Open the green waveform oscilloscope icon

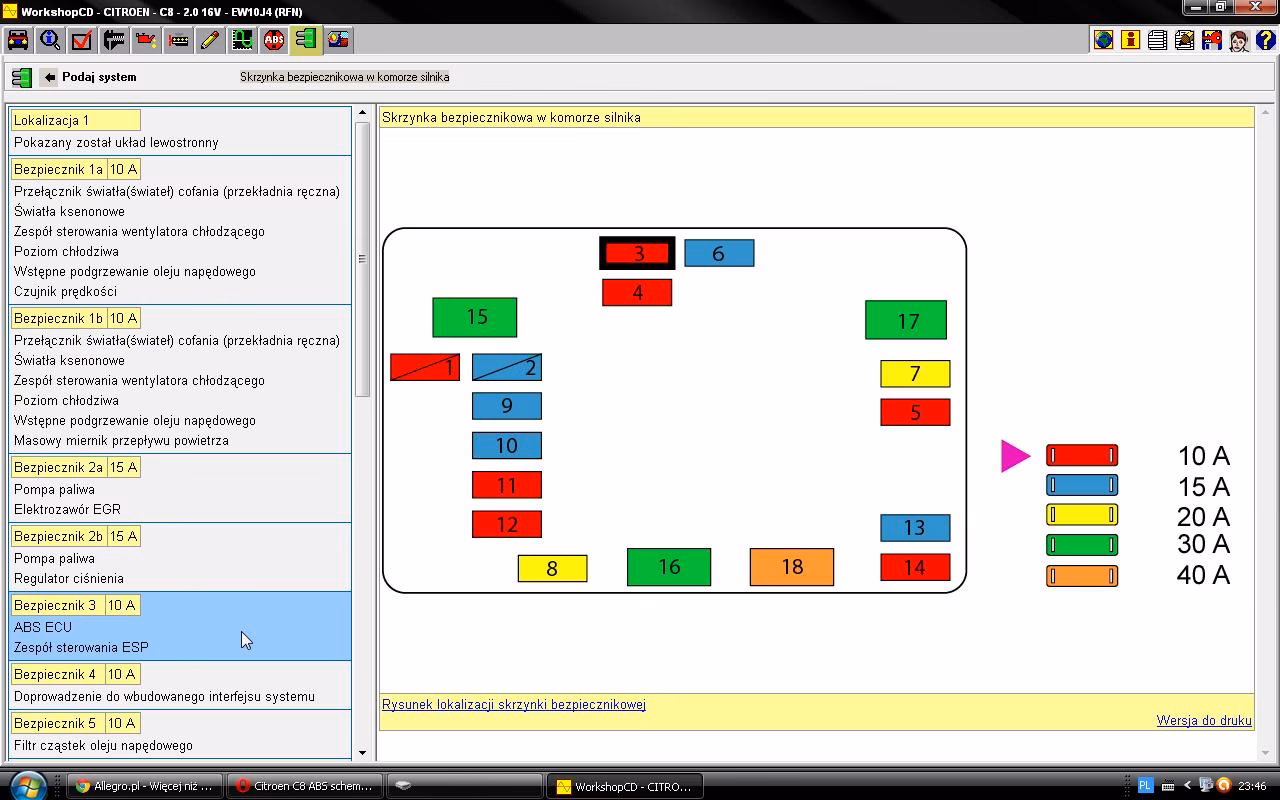pos(242,40)
